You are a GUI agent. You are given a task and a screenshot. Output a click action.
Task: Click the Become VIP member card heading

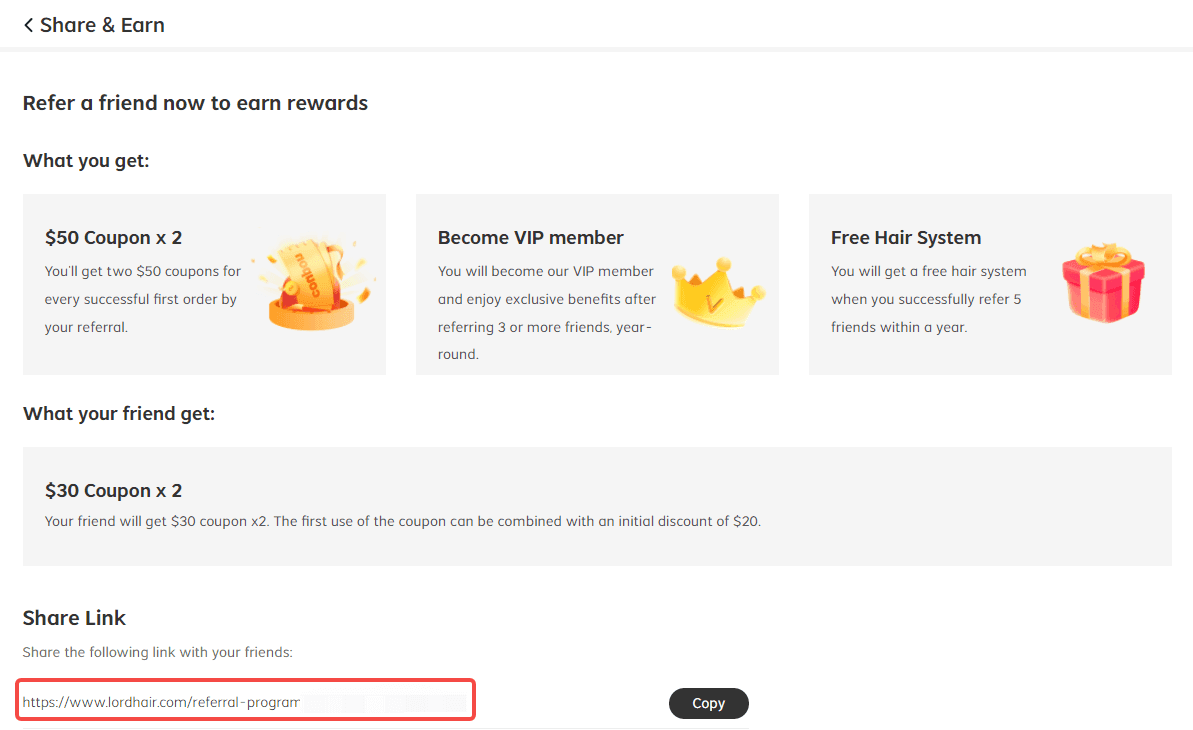tap(530, 237)
